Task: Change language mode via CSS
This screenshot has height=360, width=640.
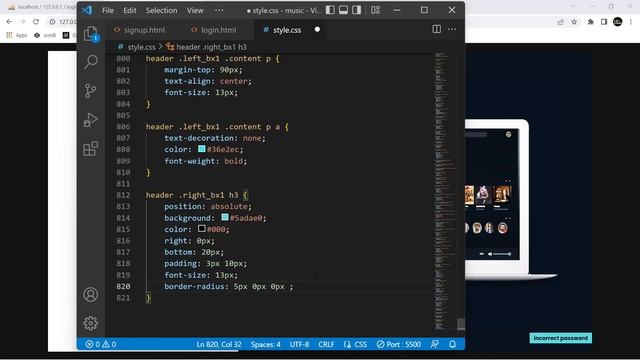Action: point(355,344)
